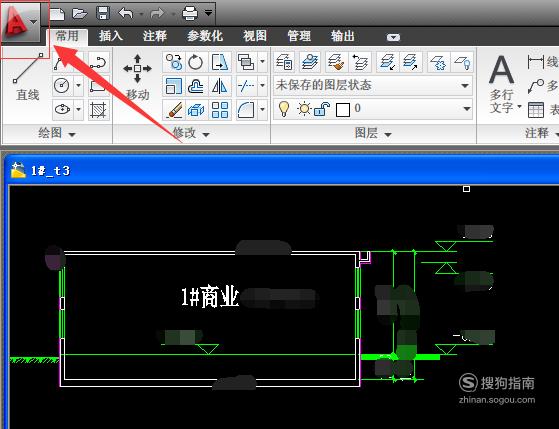Select the Offset tool icon
The image size is (559, 429).
click(196, 86)
